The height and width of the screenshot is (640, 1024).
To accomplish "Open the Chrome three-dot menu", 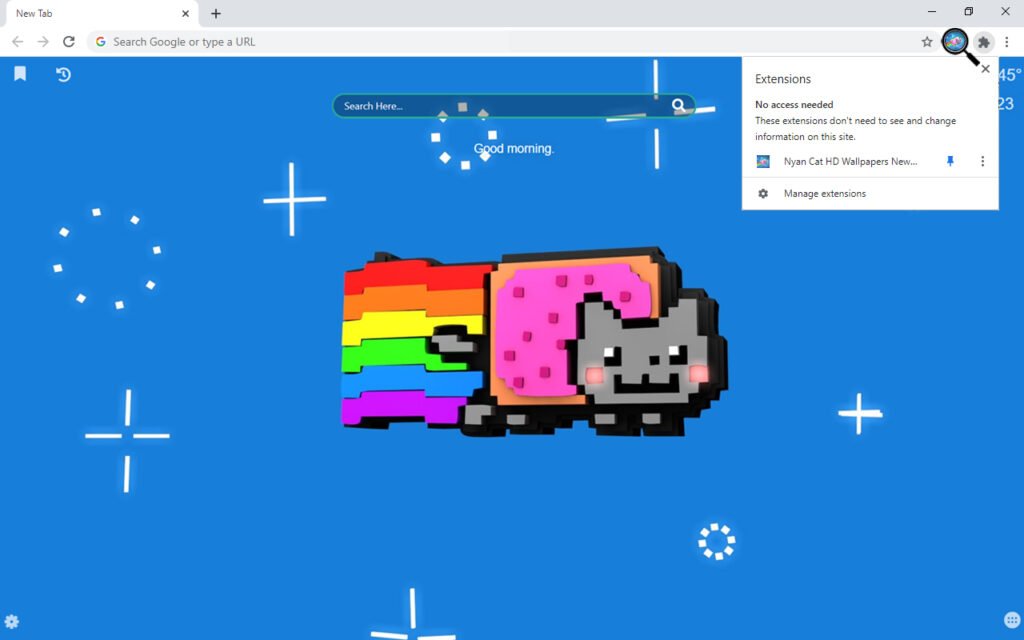I will coord(1007,42).
